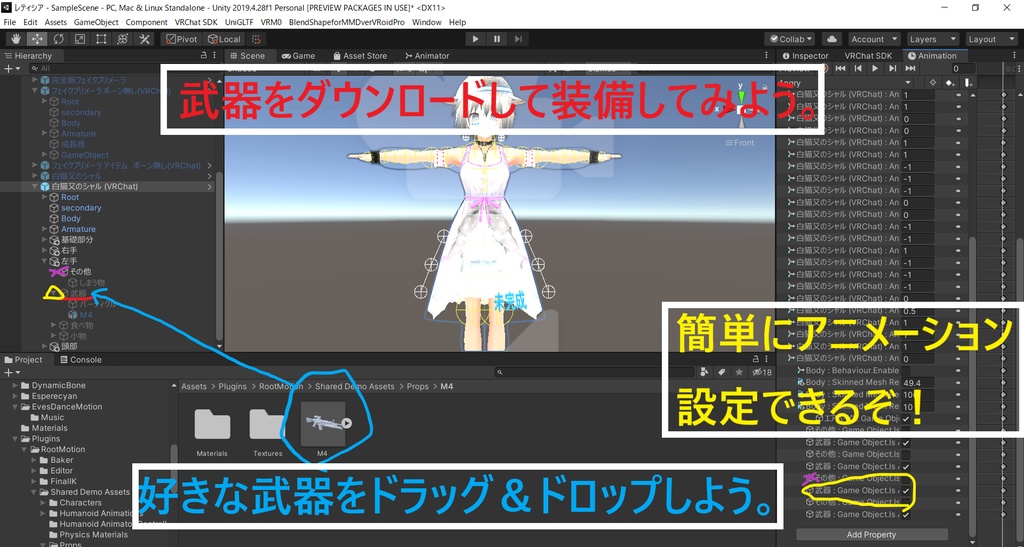Click the Step frame button
The height and width of the screenshot is (547, 1024).
(519, 39)
